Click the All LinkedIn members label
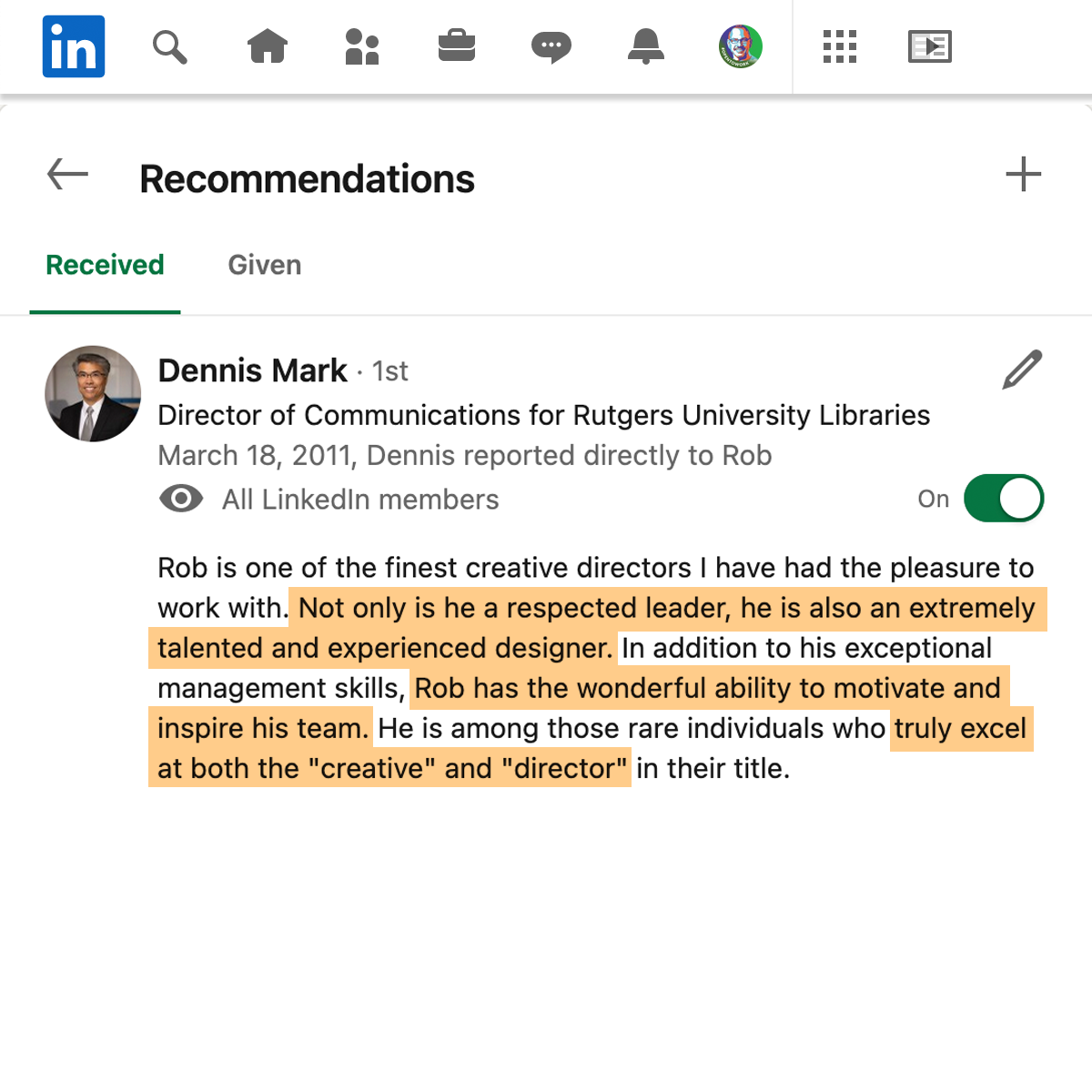The image size is (1092, 1092). point(360,500)
